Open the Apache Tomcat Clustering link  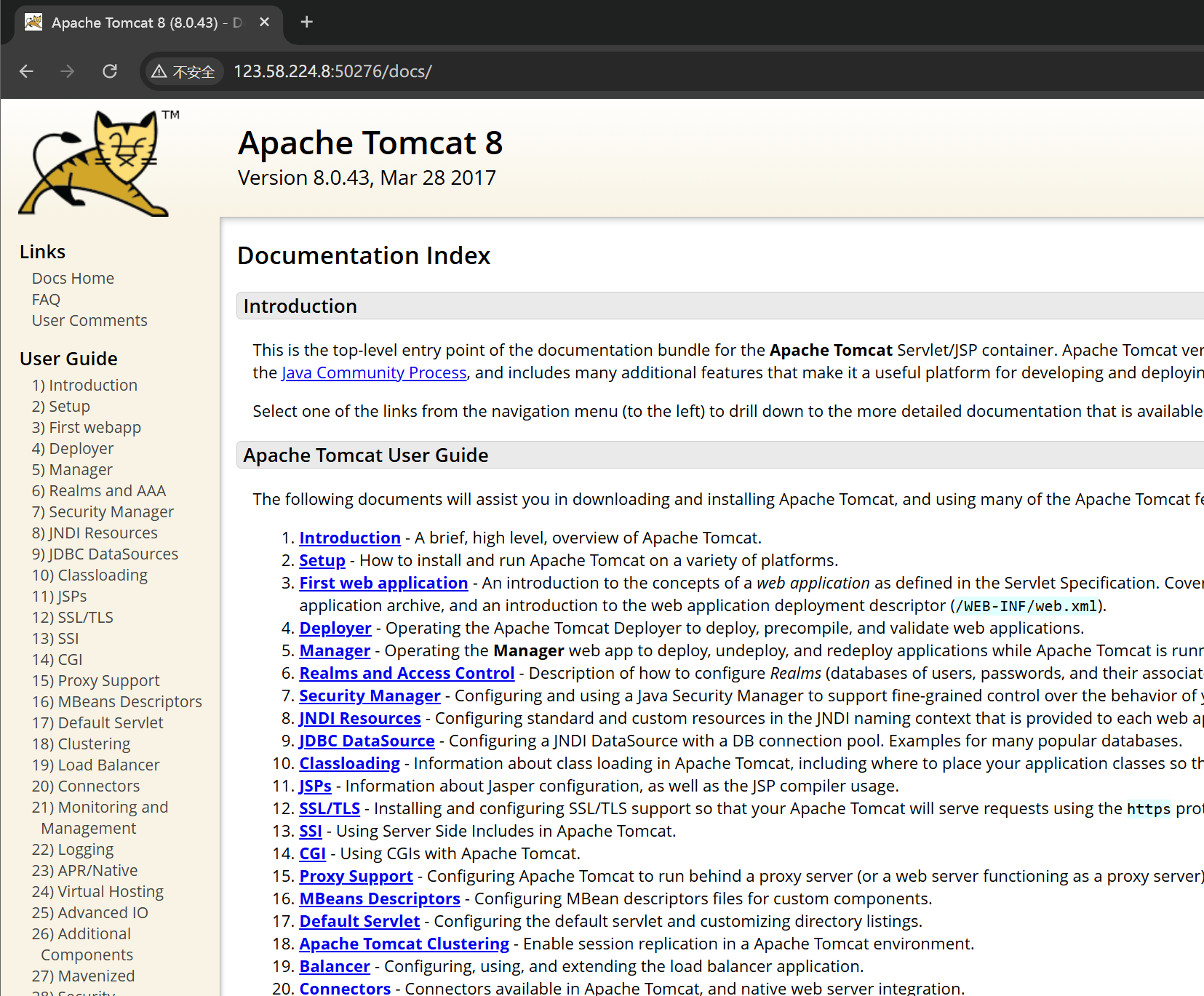tap(404, 944)
